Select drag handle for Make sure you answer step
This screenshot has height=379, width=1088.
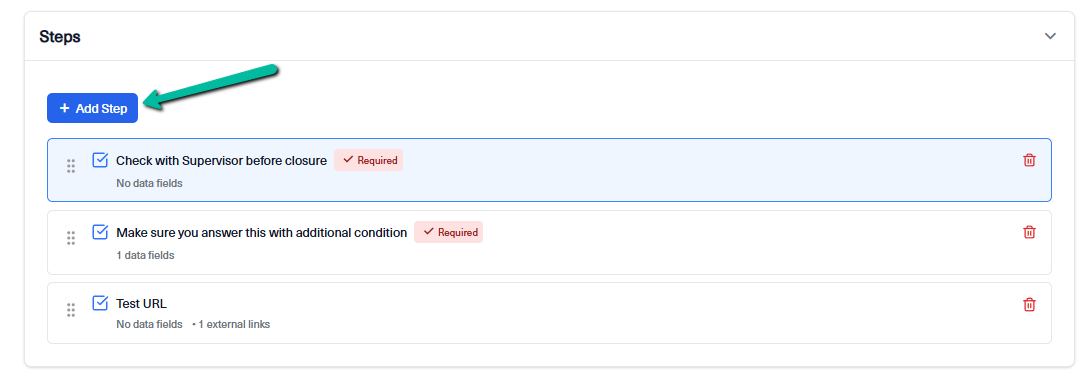tap(71, 238)
